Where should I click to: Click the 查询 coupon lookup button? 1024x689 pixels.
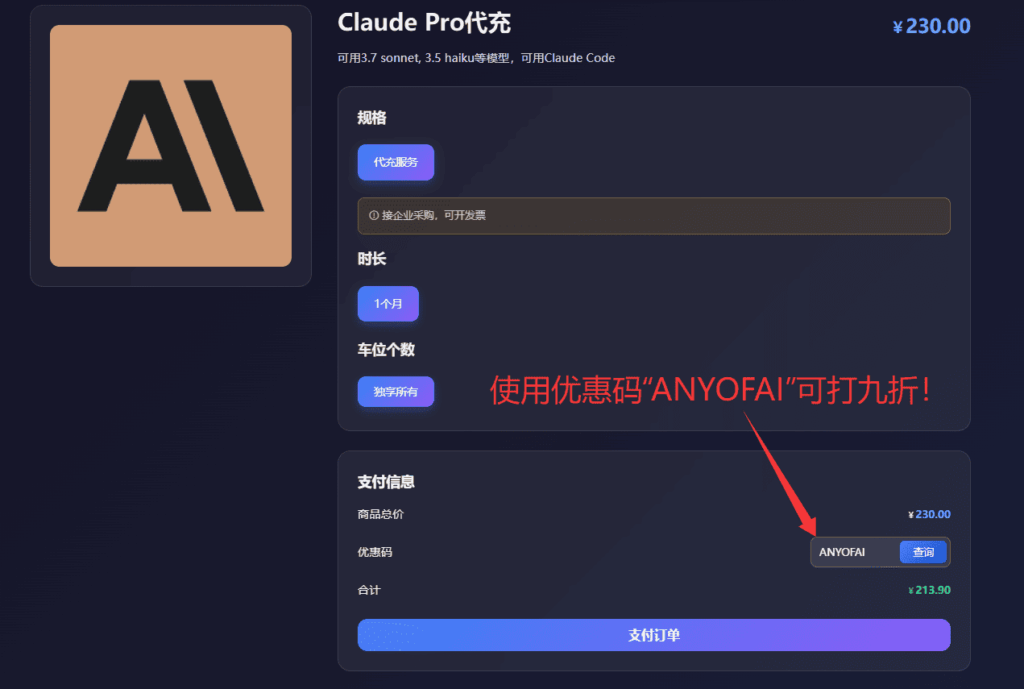click(923, 552)
